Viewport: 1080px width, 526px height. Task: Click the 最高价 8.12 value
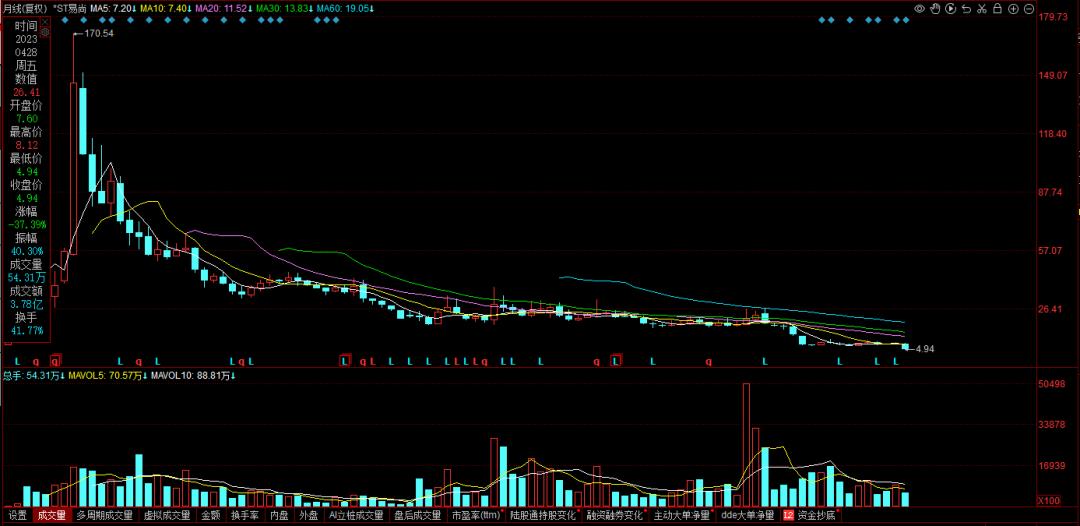pyautogui.click(x=26, y=145)
